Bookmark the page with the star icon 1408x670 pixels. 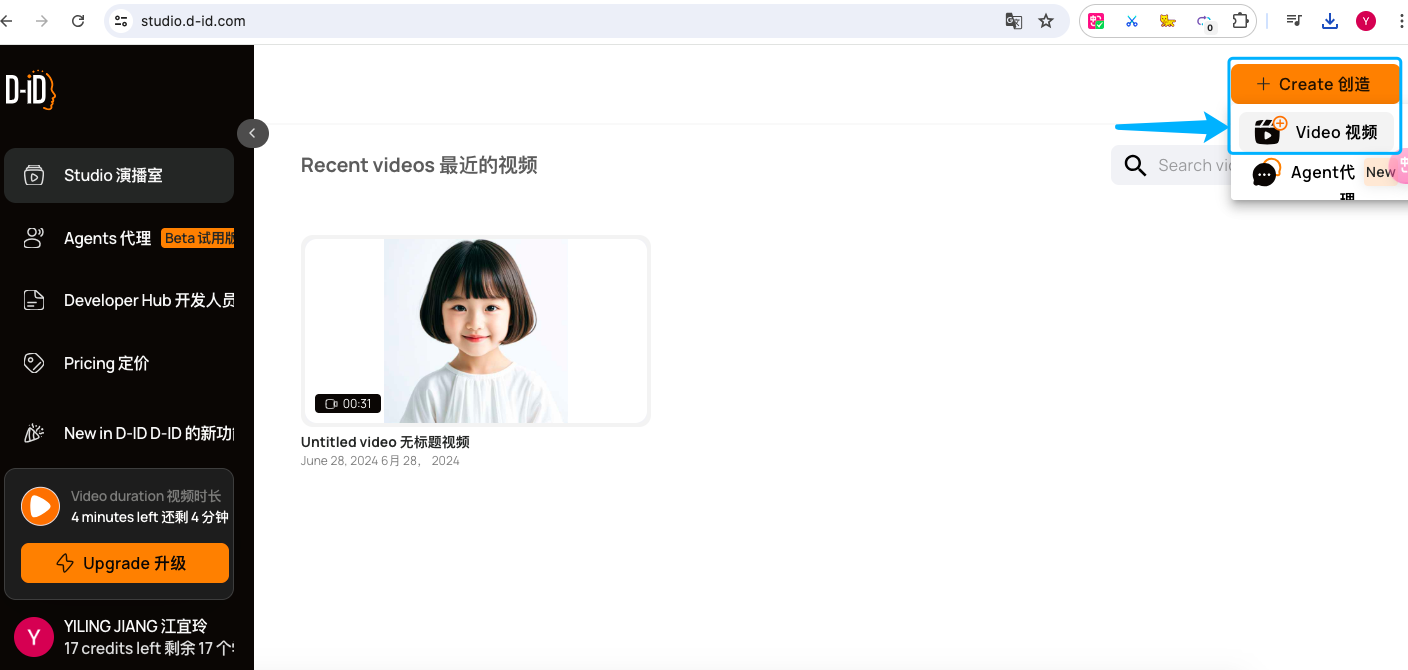(x=1046, y=21)
